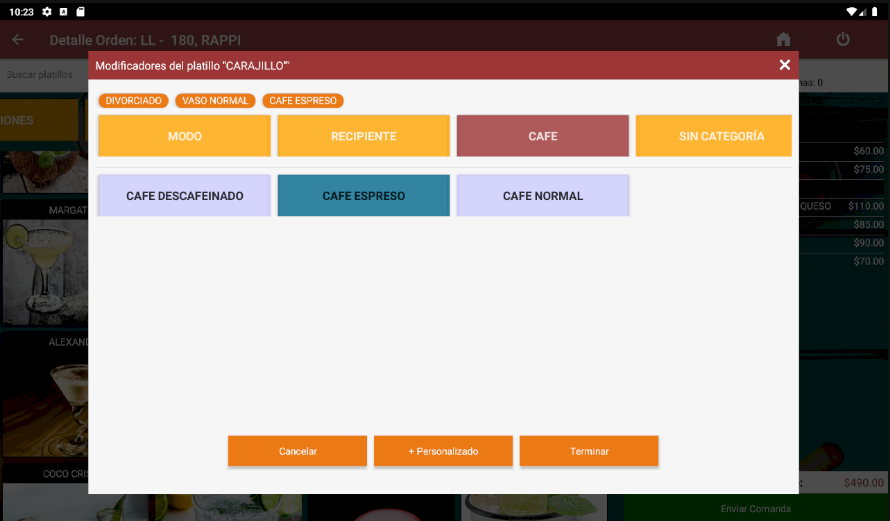The height and width of the screenshot is (521, 890).
Task: Open the RECIPIENTE modifier category
Action: tap(363, 136)
